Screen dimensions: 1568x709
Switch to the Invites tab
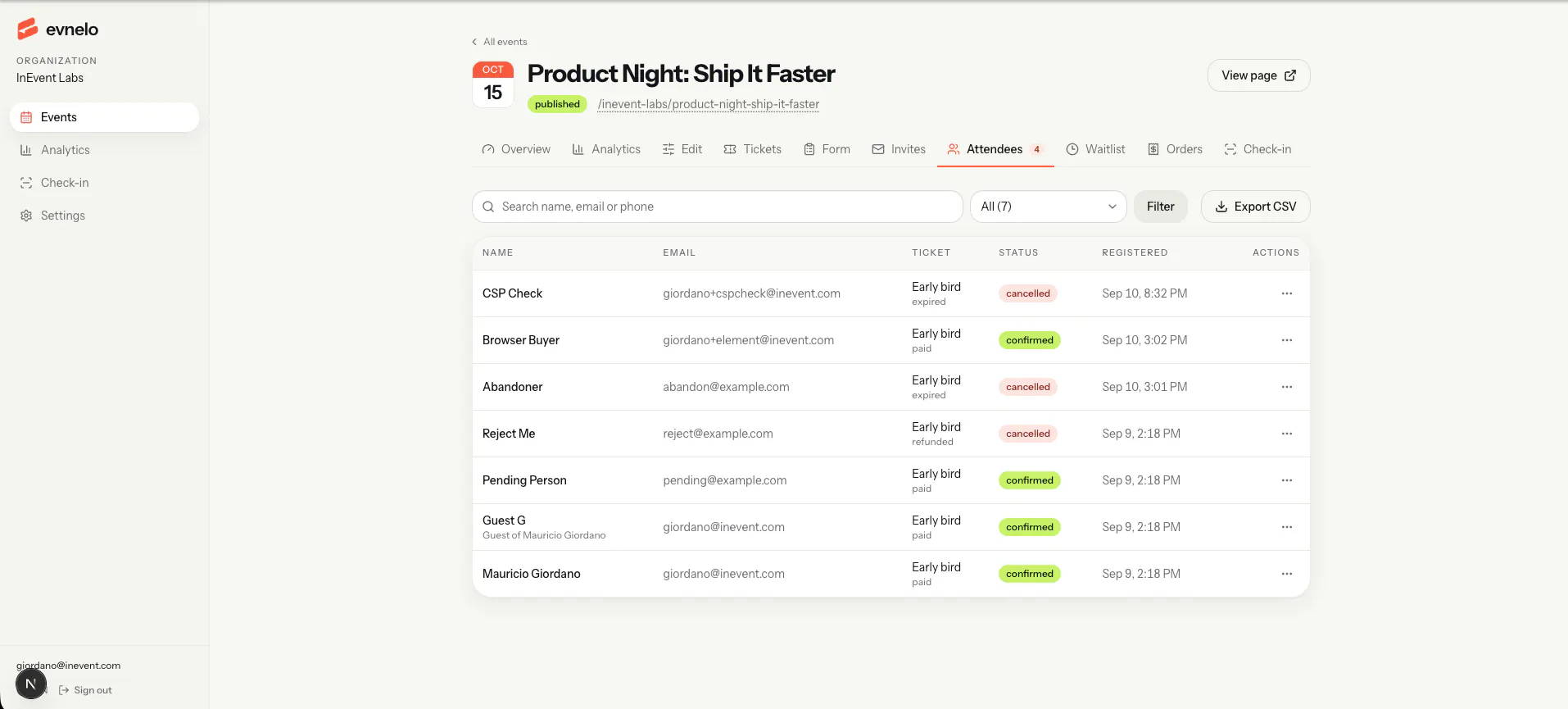click(x=899, y=149)
